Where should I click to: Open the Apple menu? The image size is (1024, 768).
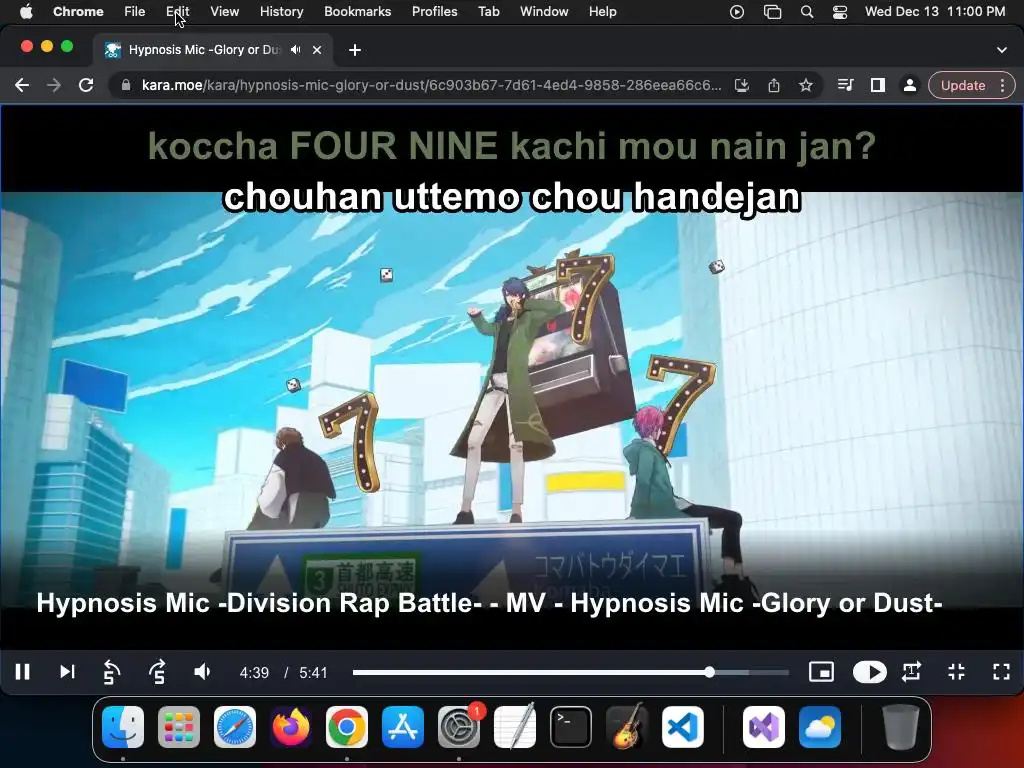(x=26, y=12)
